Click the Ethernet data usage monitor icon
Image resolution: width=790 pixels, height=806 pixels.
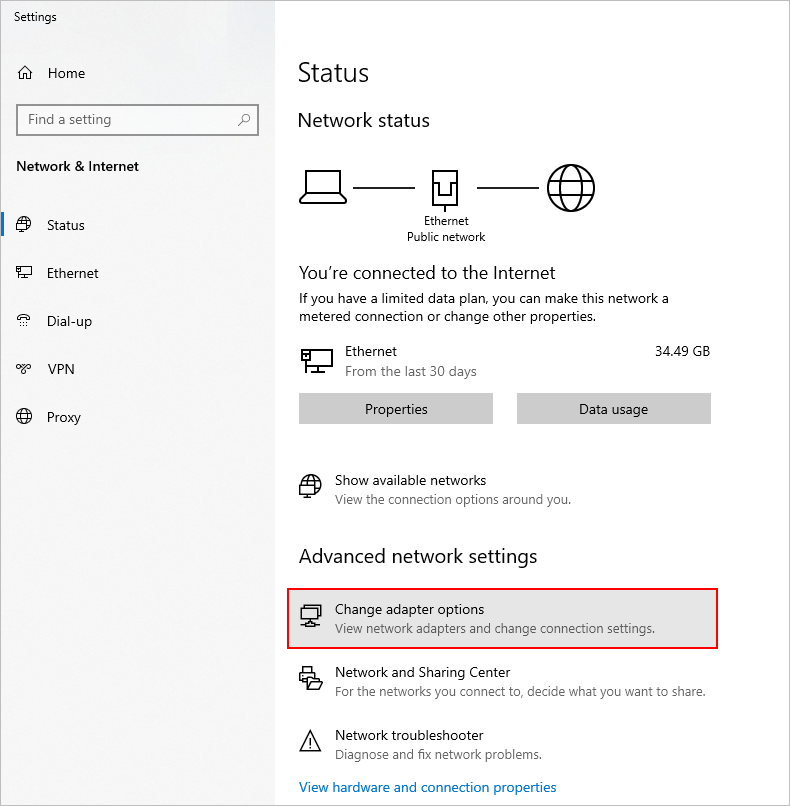317,360
